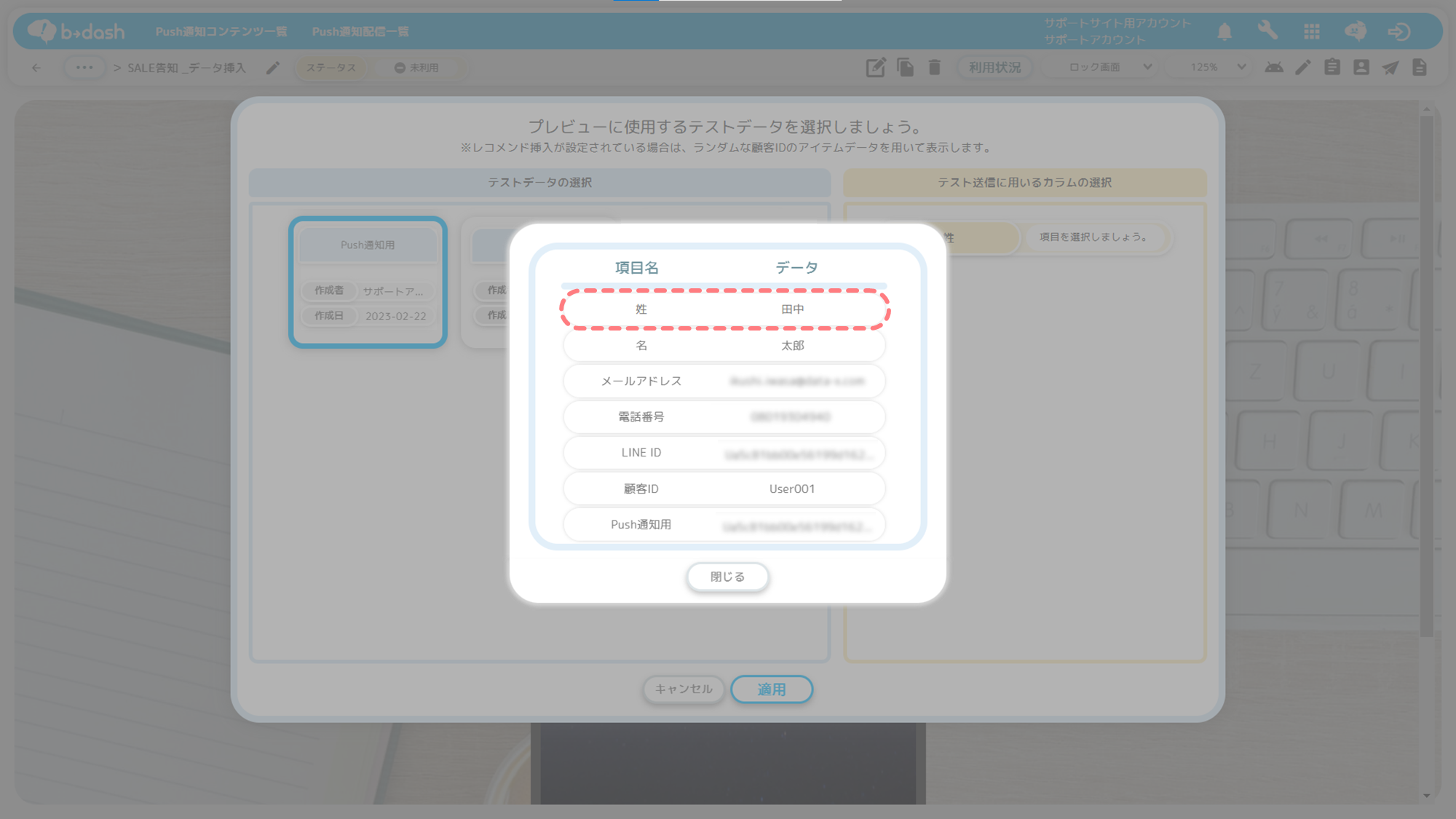
Task: Click pencil icon next to SALE告知 title
Action: click(x=273, y=68)
